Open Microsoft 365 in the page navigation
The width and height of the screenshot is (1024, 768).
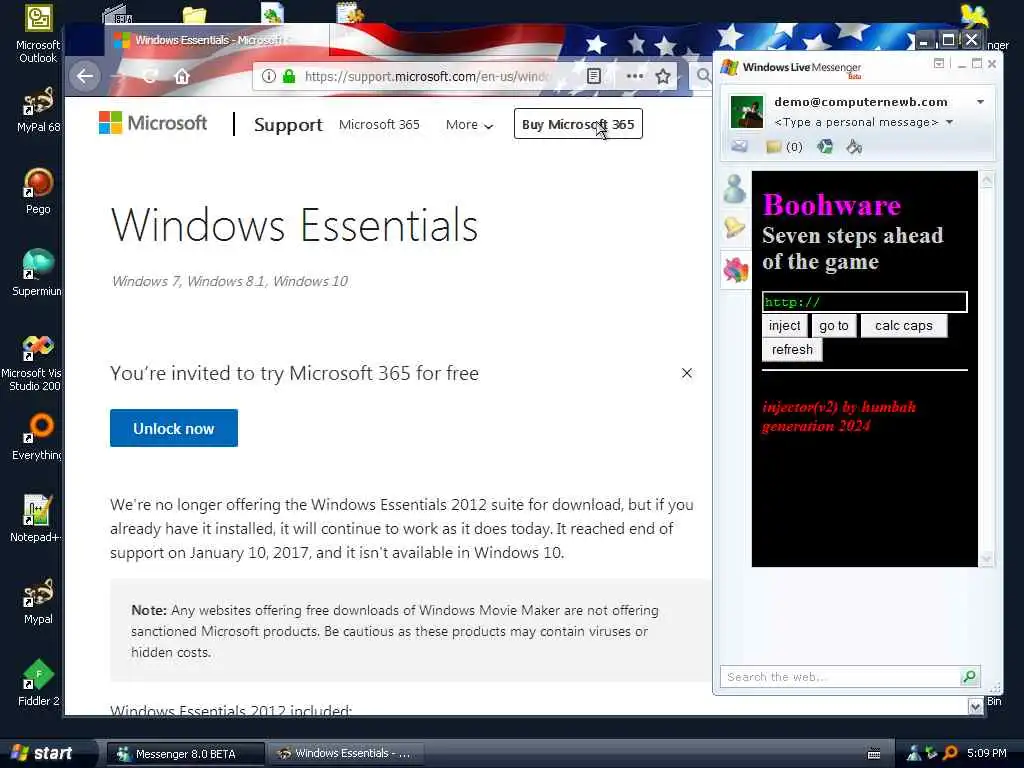(x=379, y=125)
